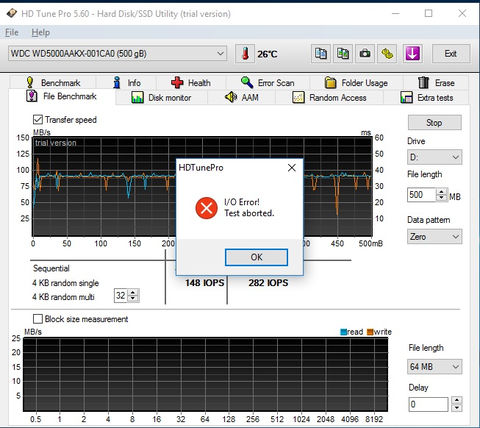Click the red error icon in dialog
This screenshot has width=480, height=428.
[x=206, y=208]
